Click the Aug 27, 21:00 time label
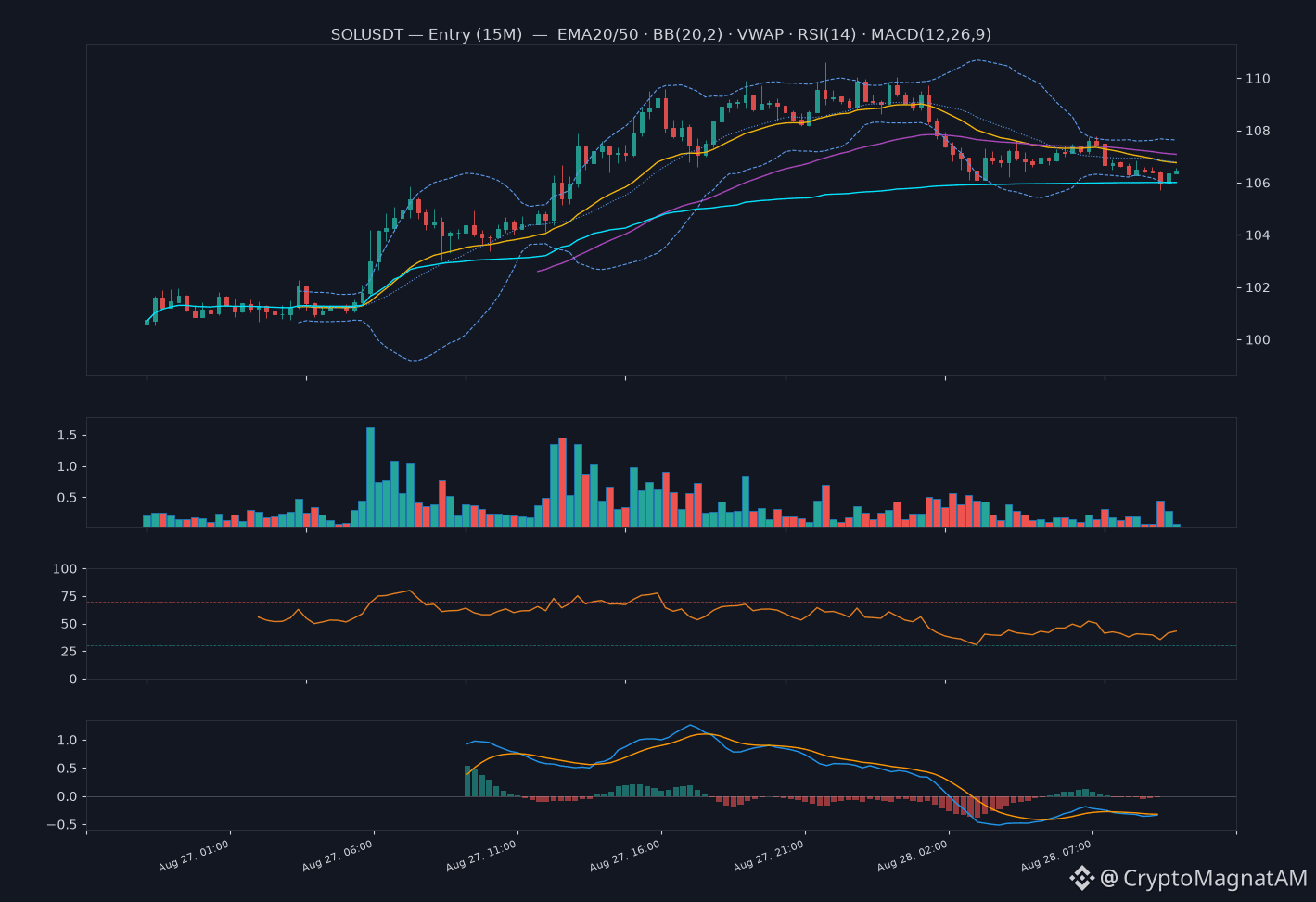The height and width of the screenshot is (902, 1316). 769,856
